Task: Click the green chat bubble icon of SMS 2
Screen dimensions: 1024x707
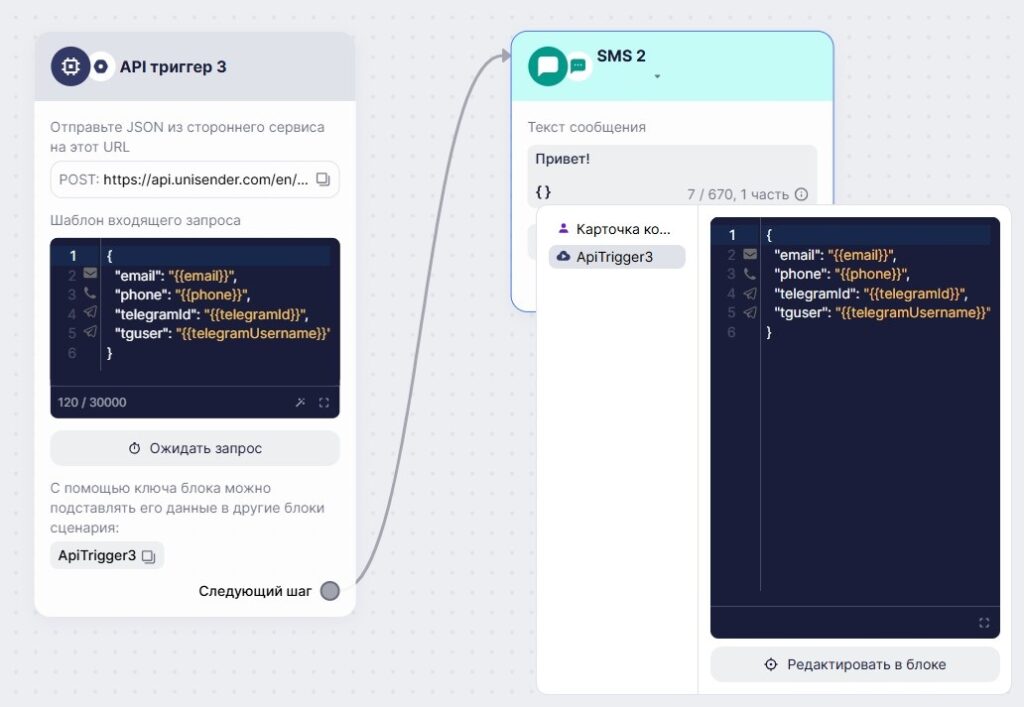Action: (547, 66)
